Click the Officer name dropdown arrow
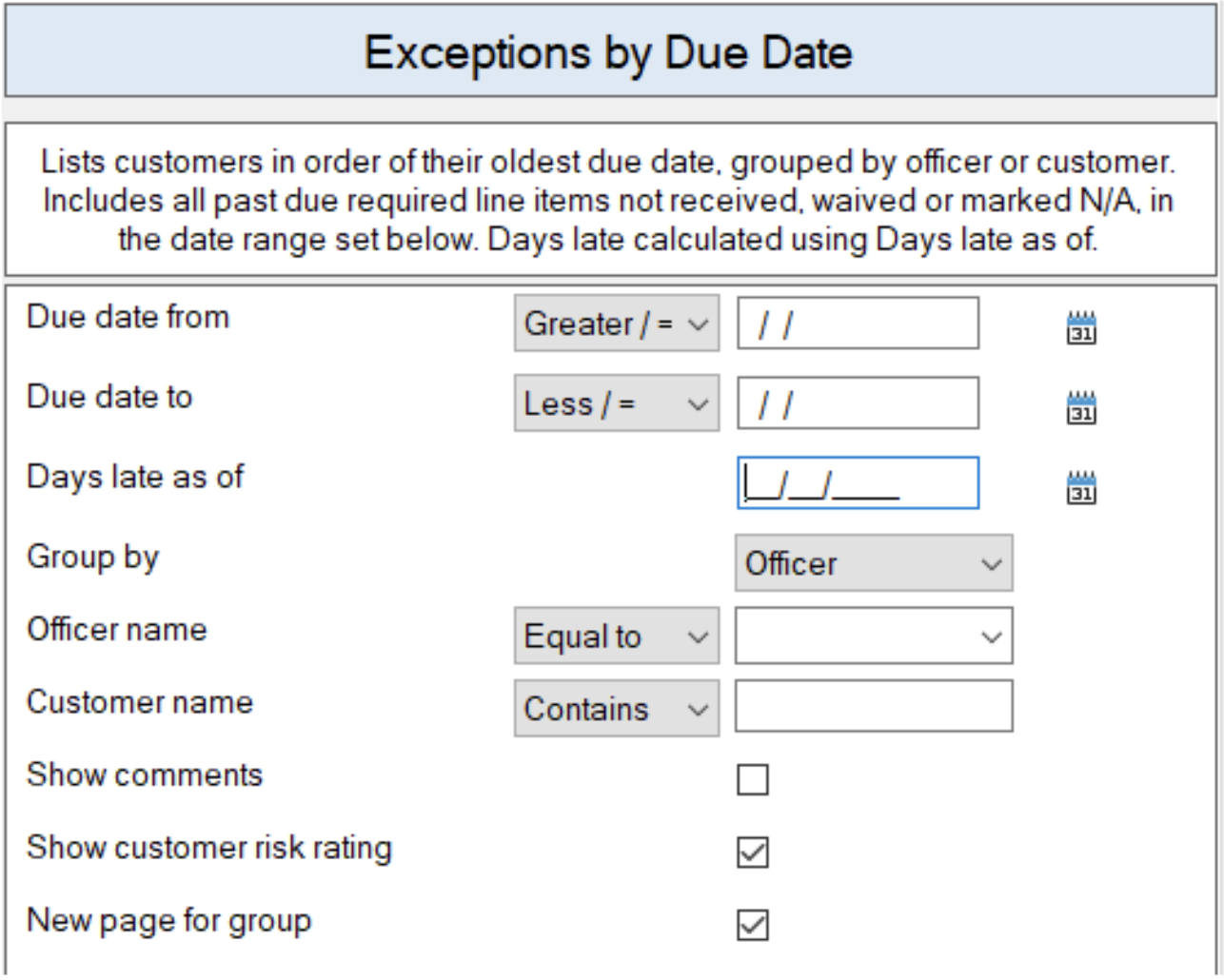This screenshot has height=980, width=1224. tap(990, 636)
